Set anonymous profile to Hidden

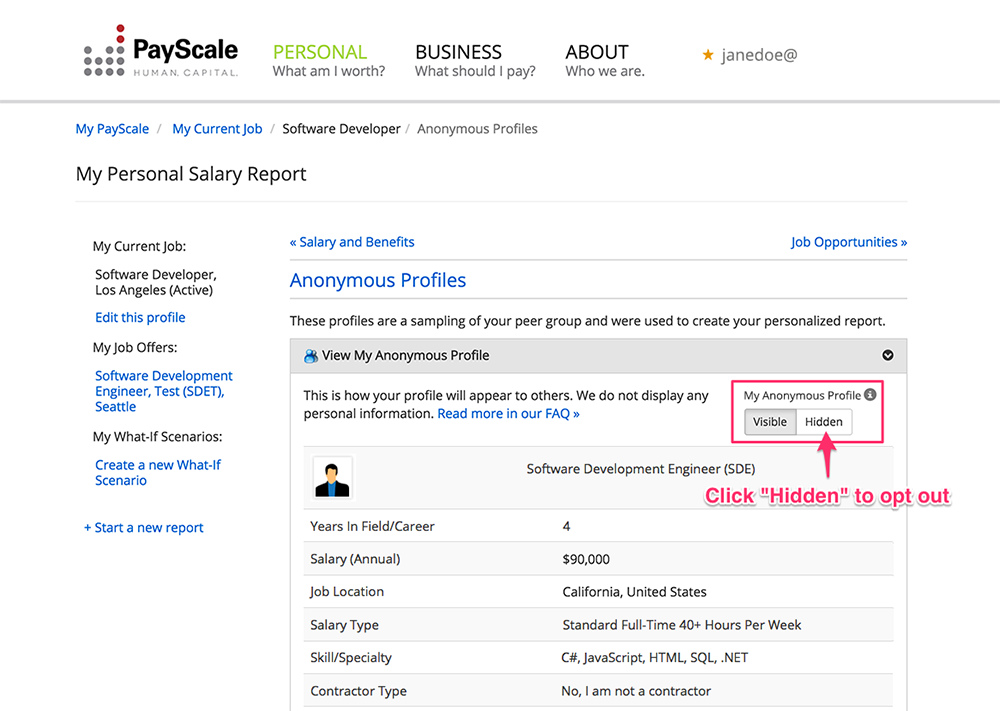click(823, 421)
